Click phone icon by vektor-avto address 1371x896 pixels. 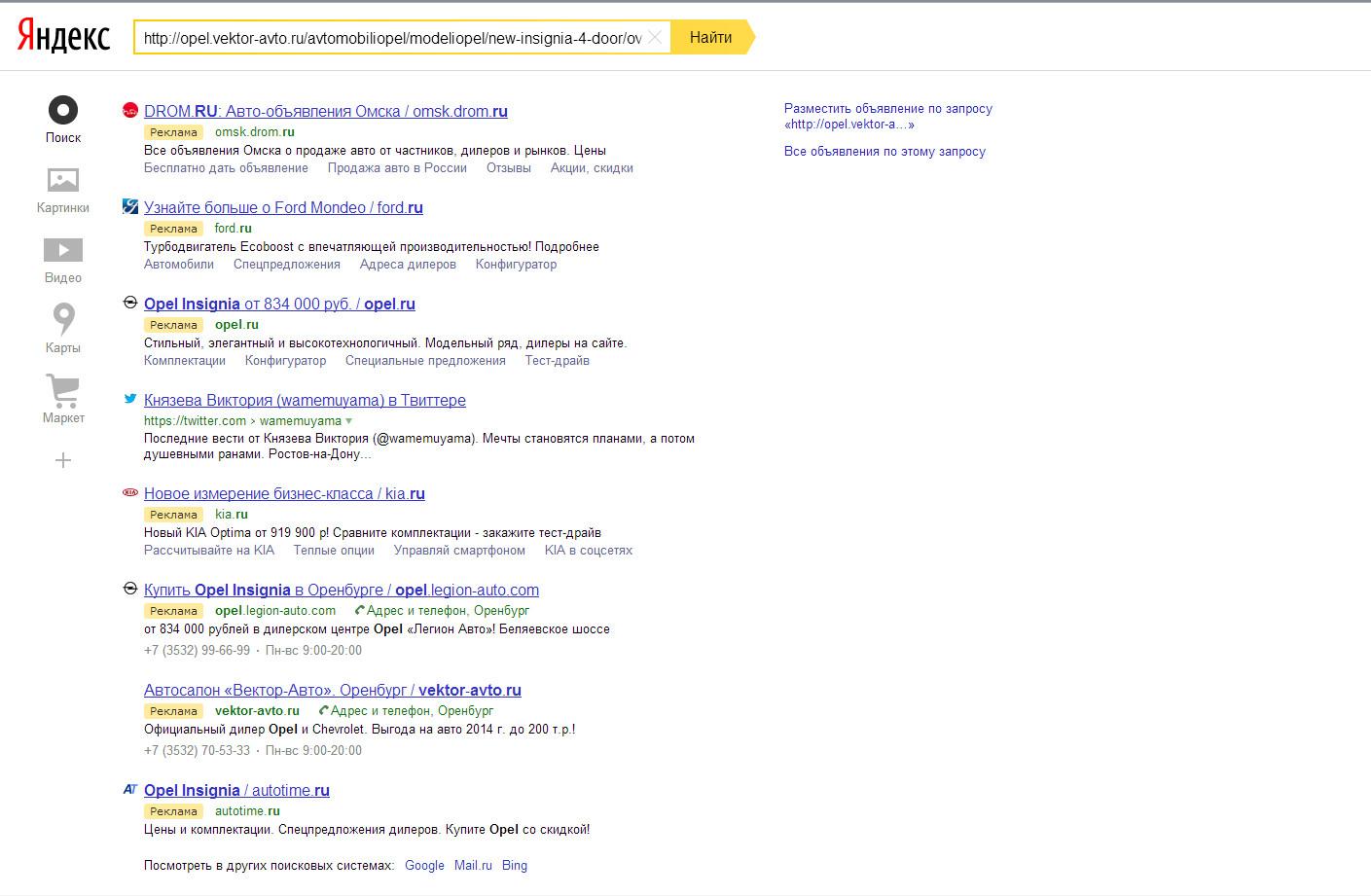(324, 711)
